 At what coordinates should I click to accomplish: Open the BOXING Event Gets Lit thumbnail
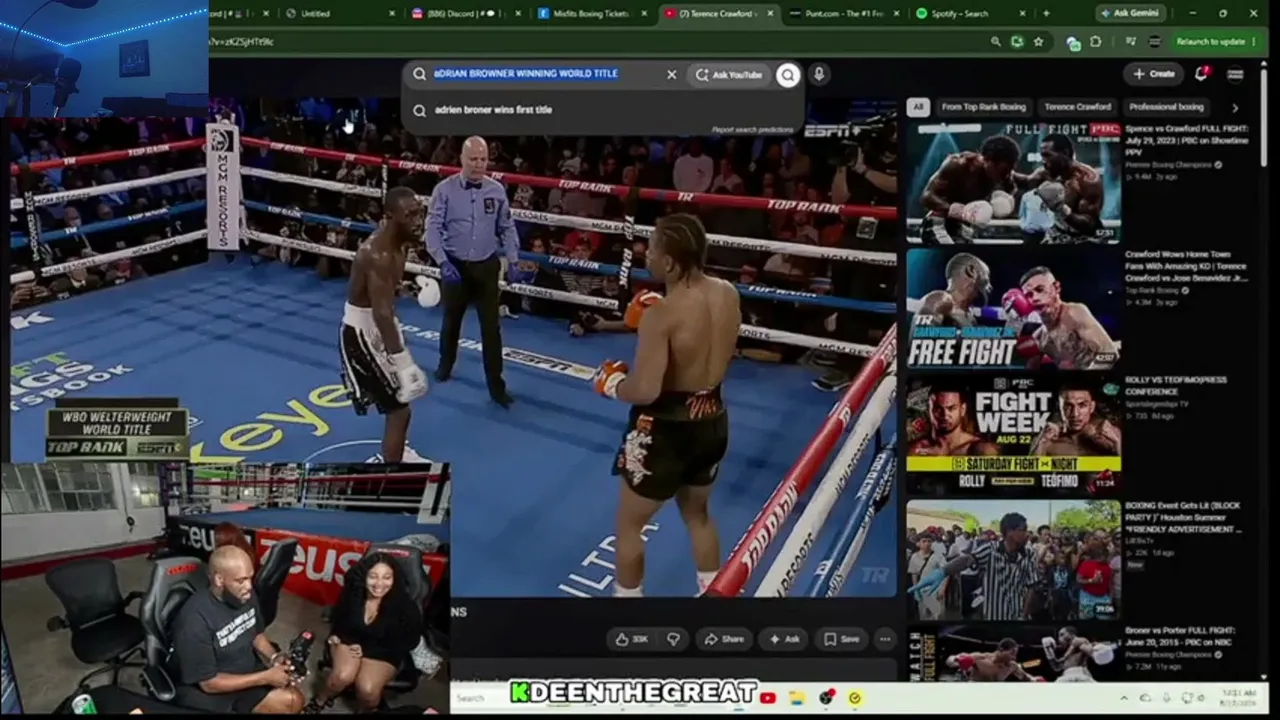pos(1013,560)
